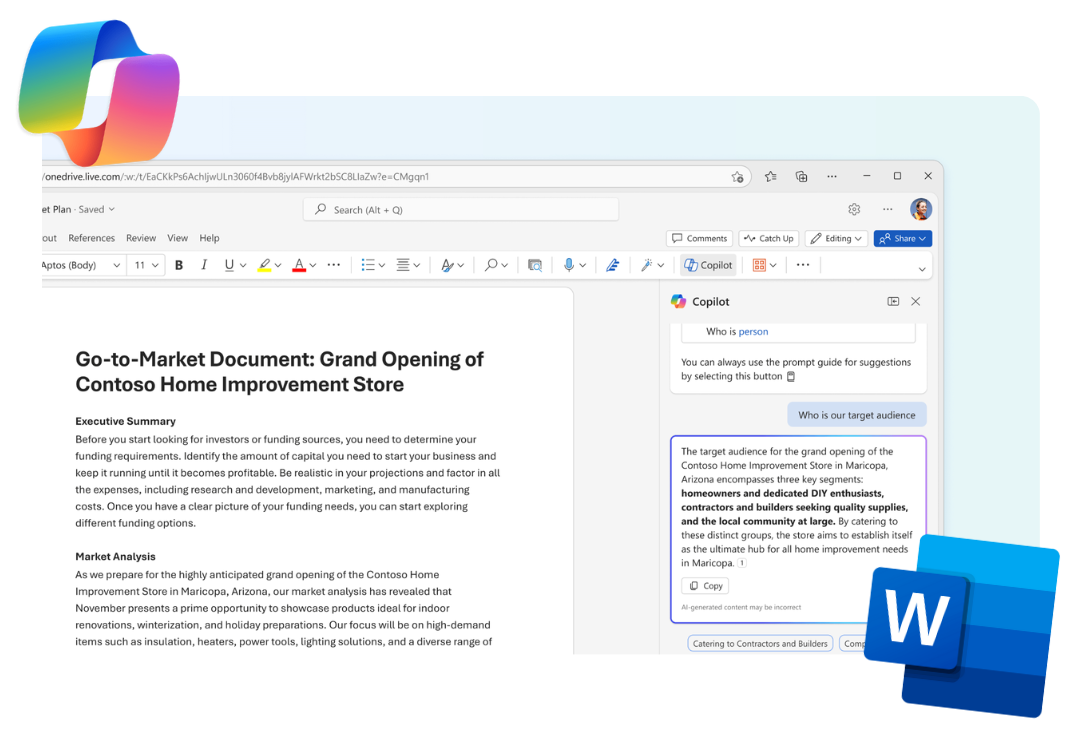The image size is (1080, 733).
Task: Toggle the Copilot ribbon button
Action: [x=708, y=265]
